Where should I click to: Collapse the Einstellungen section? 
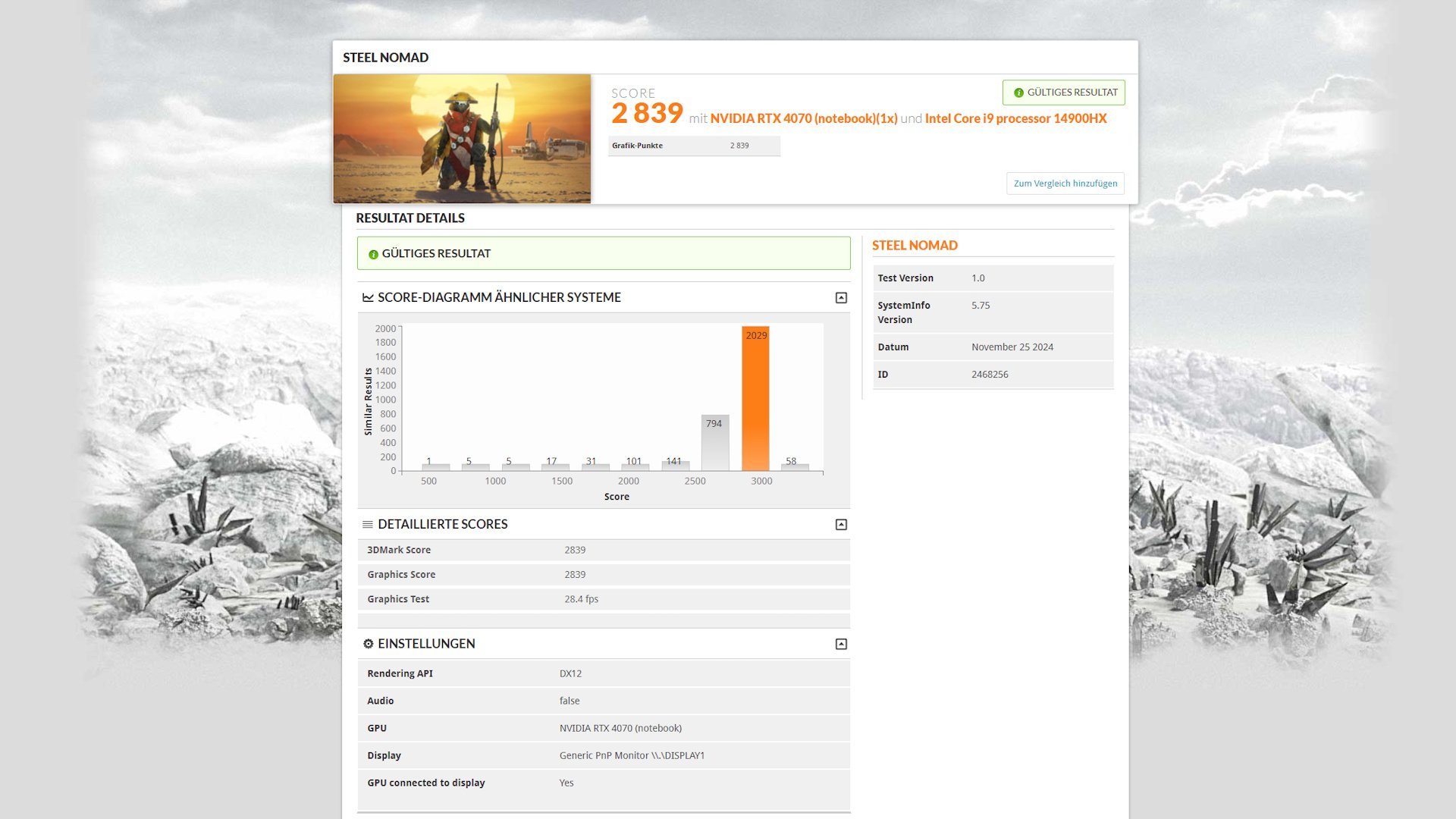[x=841, y=644]
